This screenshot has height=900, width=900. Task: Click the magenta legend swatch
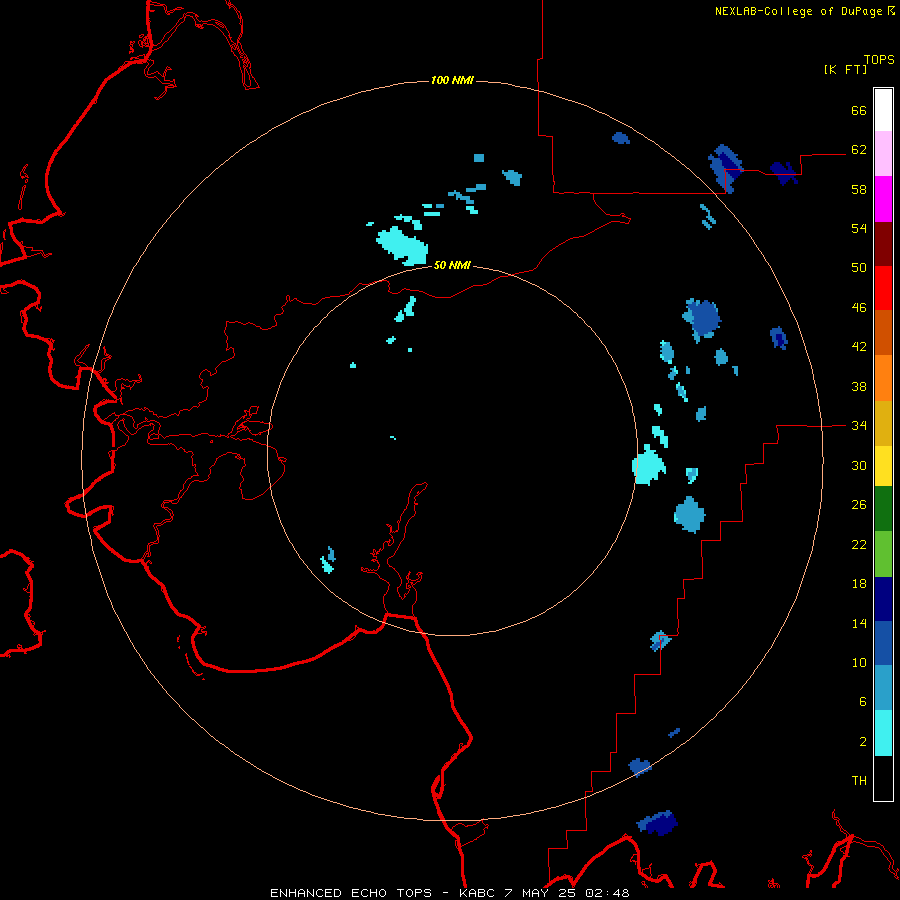883,199
